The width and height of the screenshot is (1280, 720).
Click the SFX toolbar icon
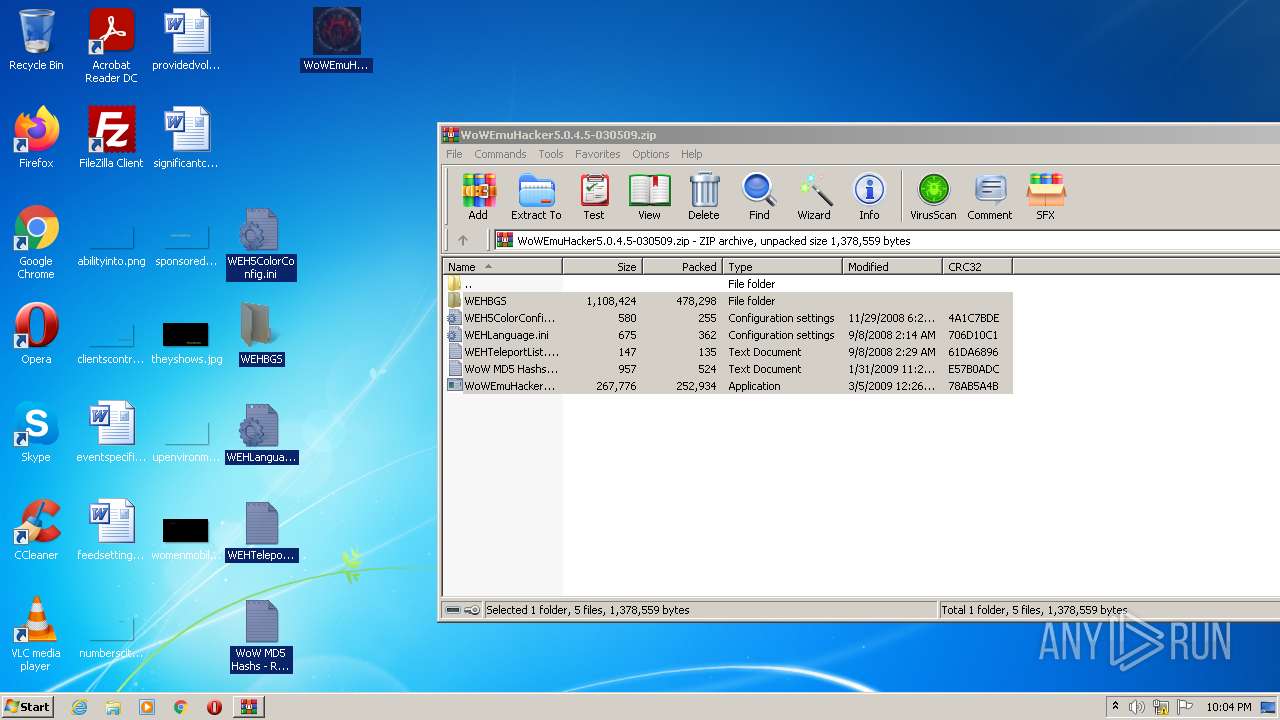[1045, 196]
